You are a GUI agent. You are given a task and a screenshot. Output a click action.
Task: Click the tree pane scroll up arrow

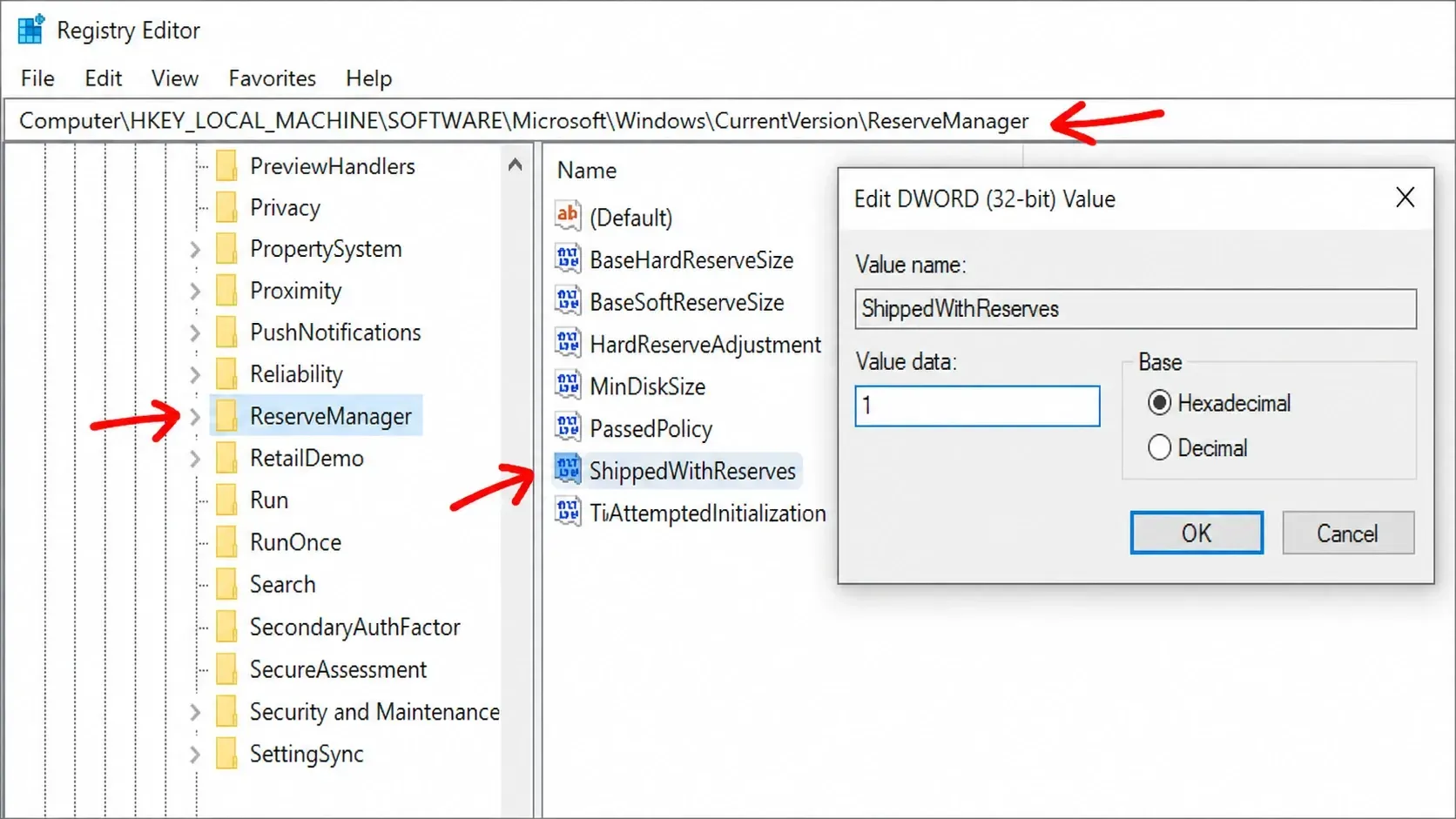pos(515,164)
